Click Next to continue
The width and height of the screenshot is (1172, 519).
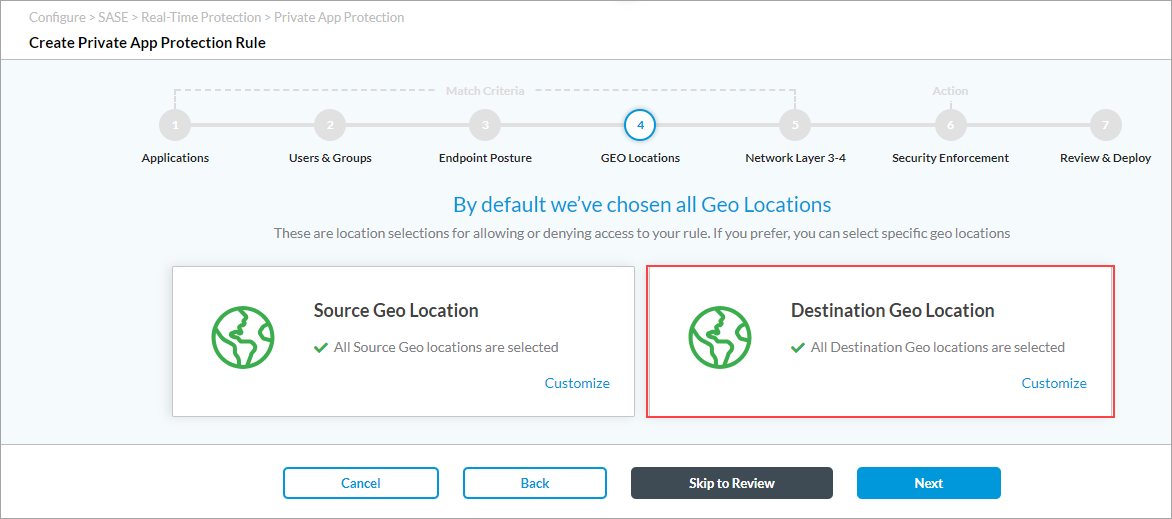click(x=928, y=483)
